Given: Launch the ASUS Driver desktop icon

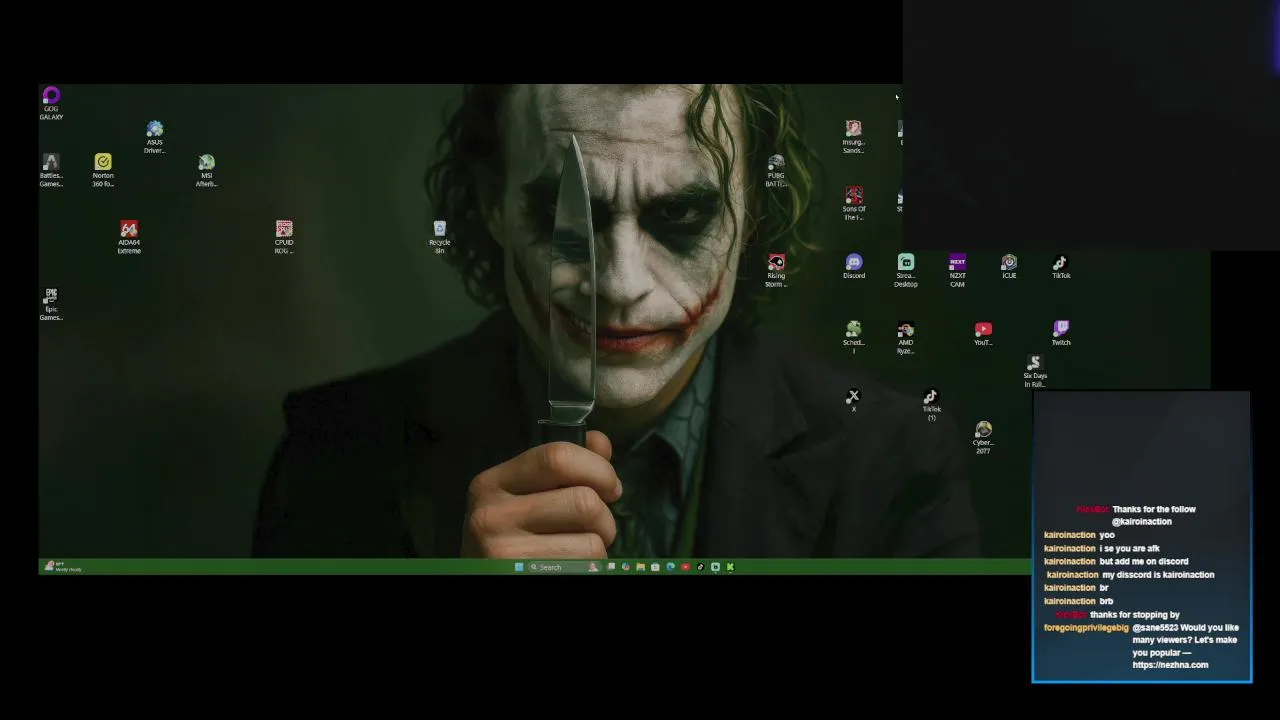Looking at the screenshot, I should point(154,137).
